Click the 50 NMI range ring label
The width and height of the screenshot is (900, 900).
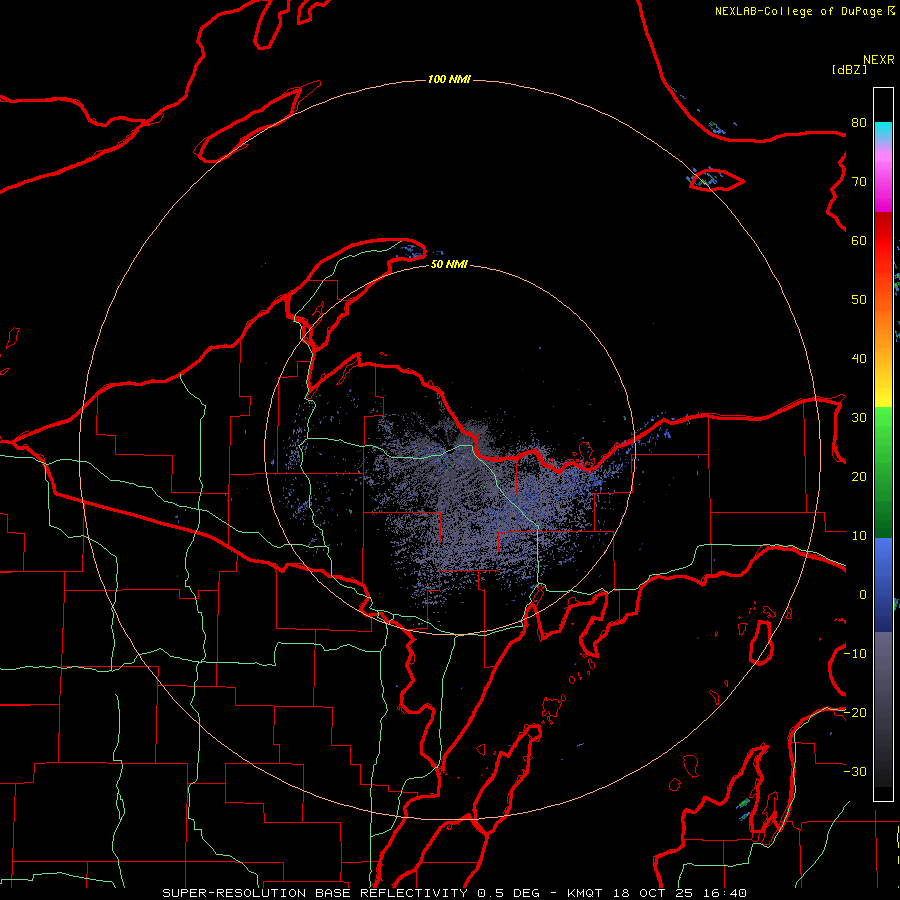point(449,264)
